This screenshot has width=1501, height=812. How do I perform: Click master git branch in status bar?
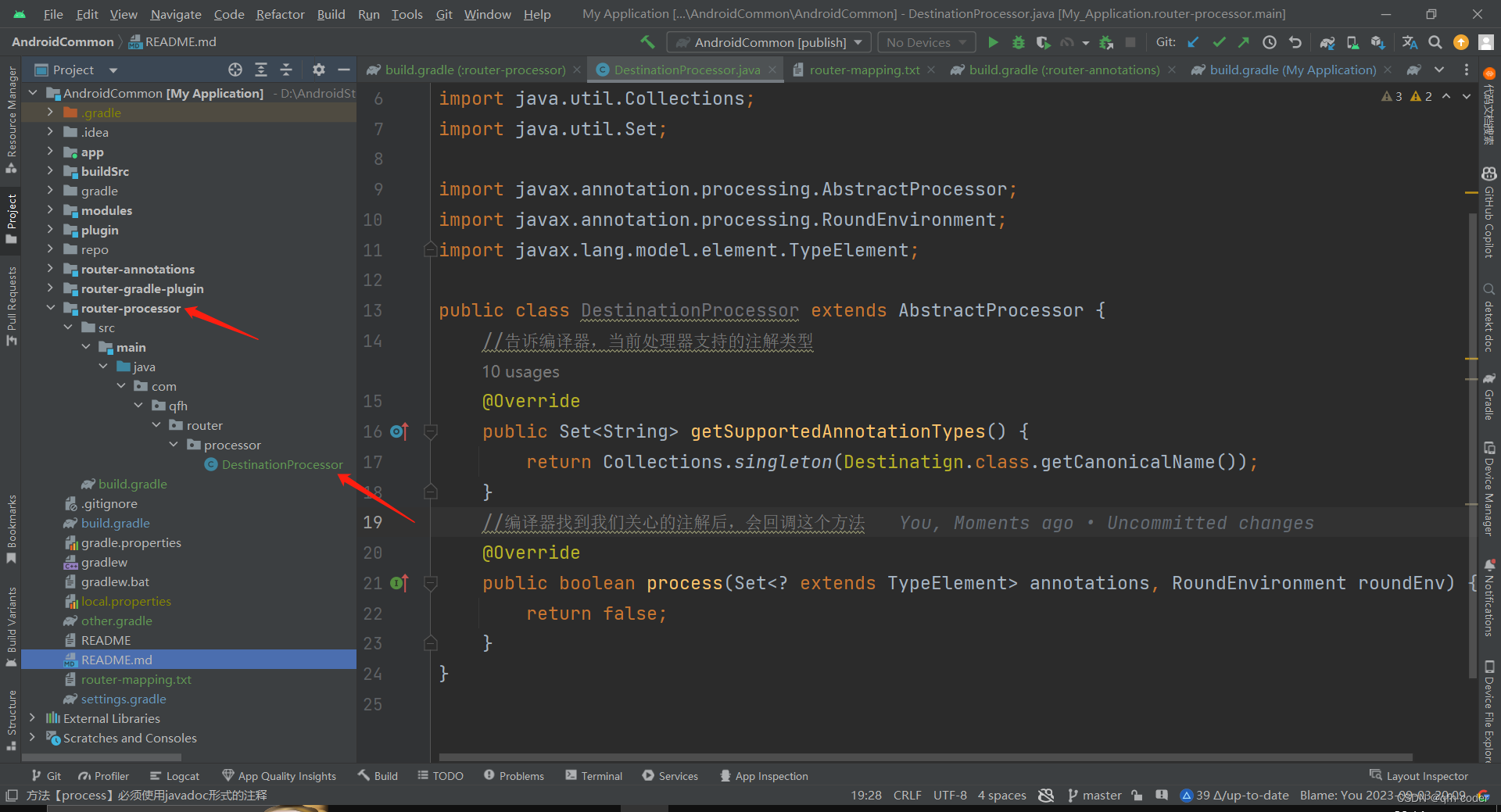click(x=1094, y=796)
